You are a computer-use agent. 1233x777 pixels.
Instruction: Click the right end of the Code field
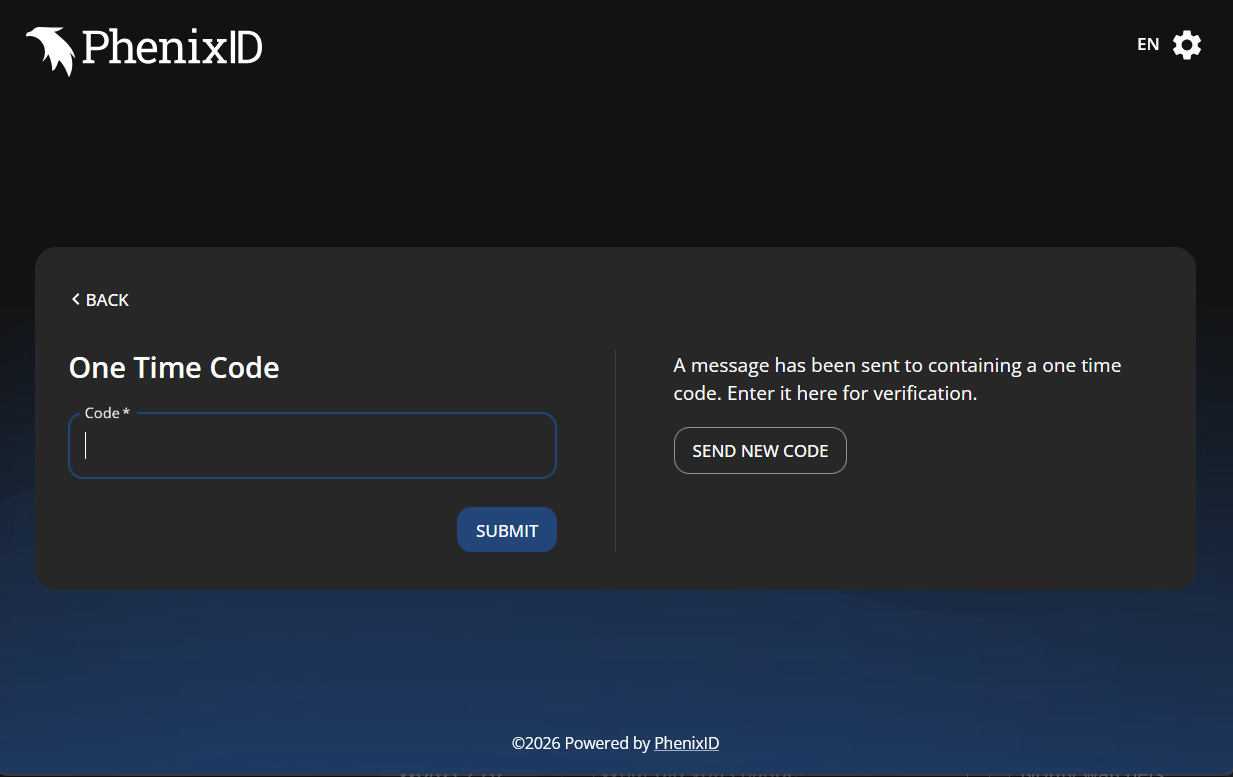540,446
